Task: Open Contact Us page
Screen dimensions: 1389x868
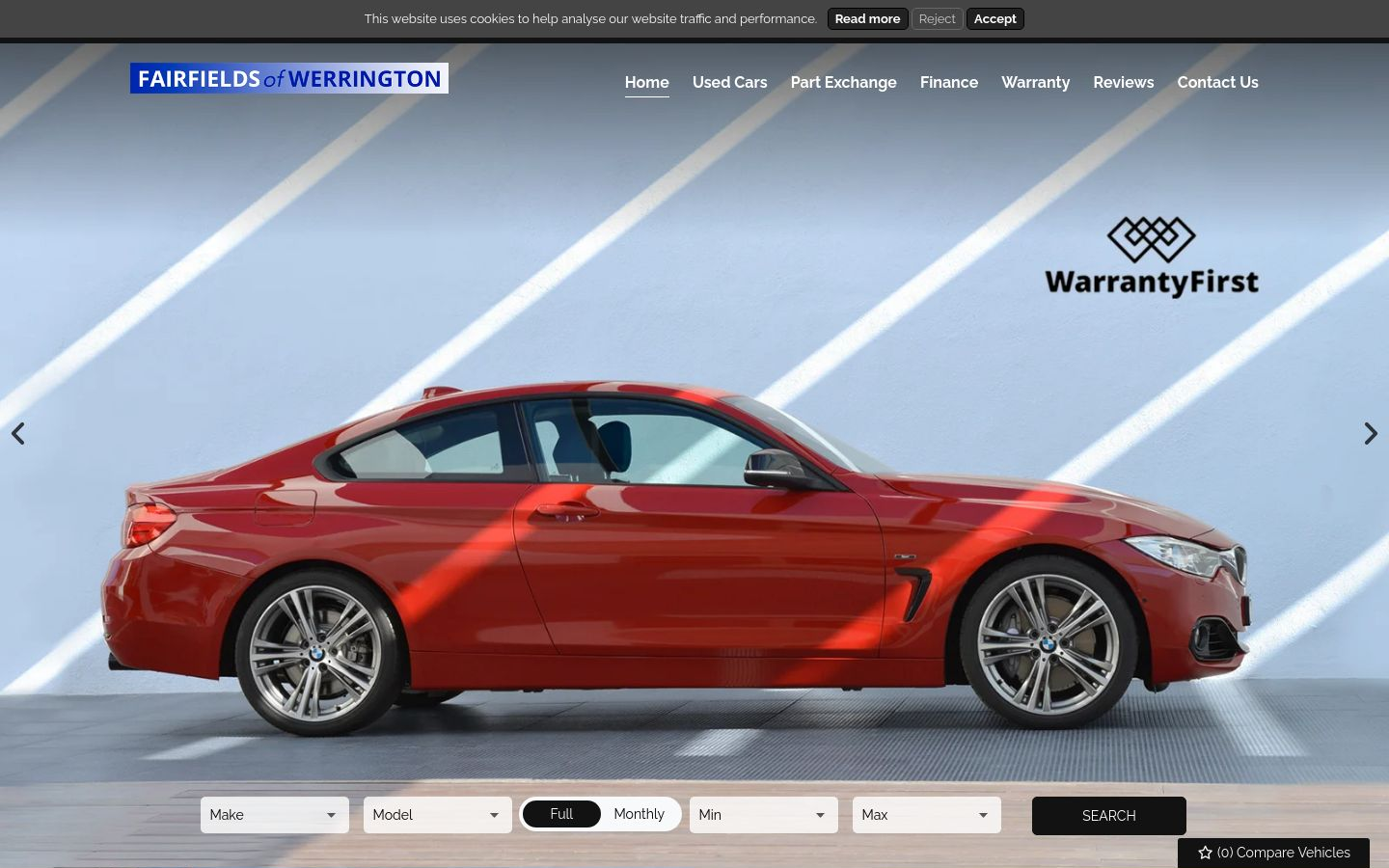Action: [x=1218, y=82]
